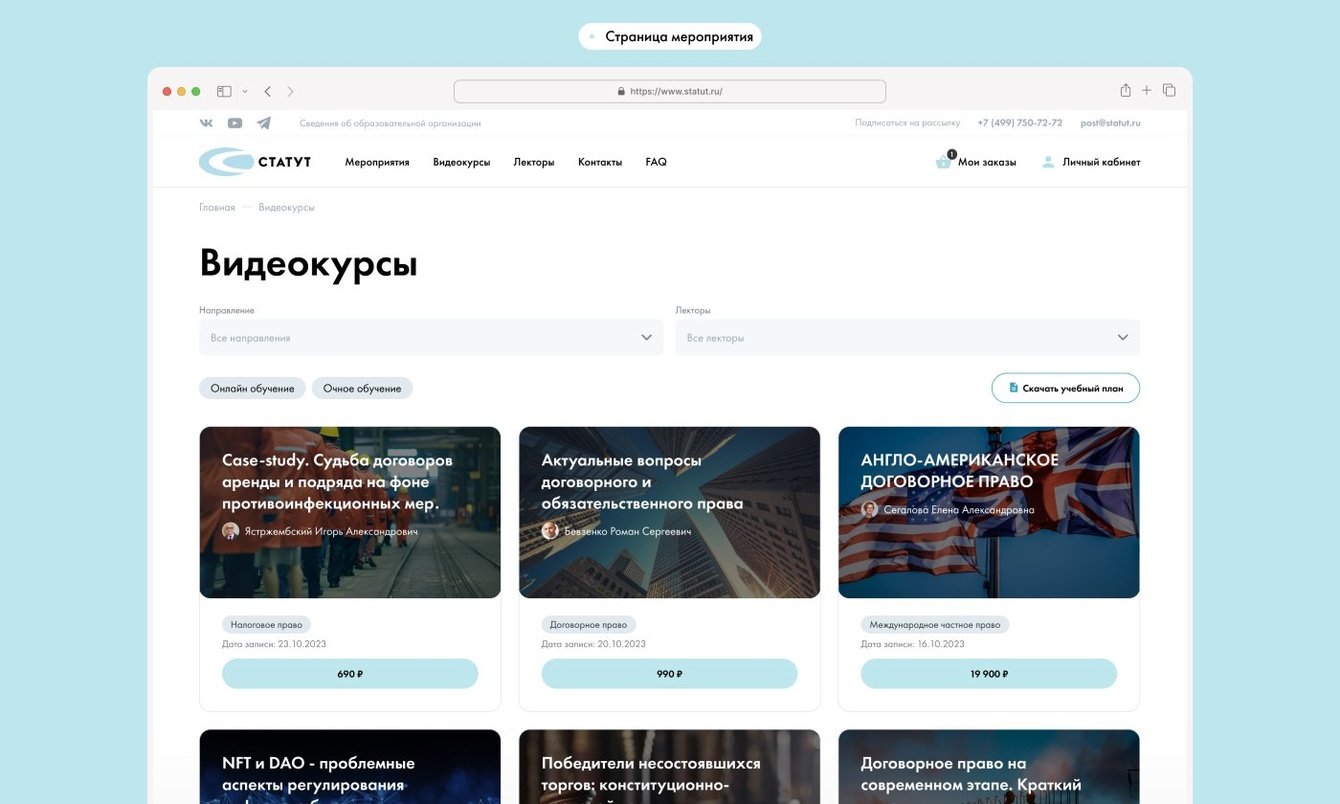Click the text Дата записи: 23.10.2023
The height and width of the screenshot is (804, 1340).
[x=274, y=644]
